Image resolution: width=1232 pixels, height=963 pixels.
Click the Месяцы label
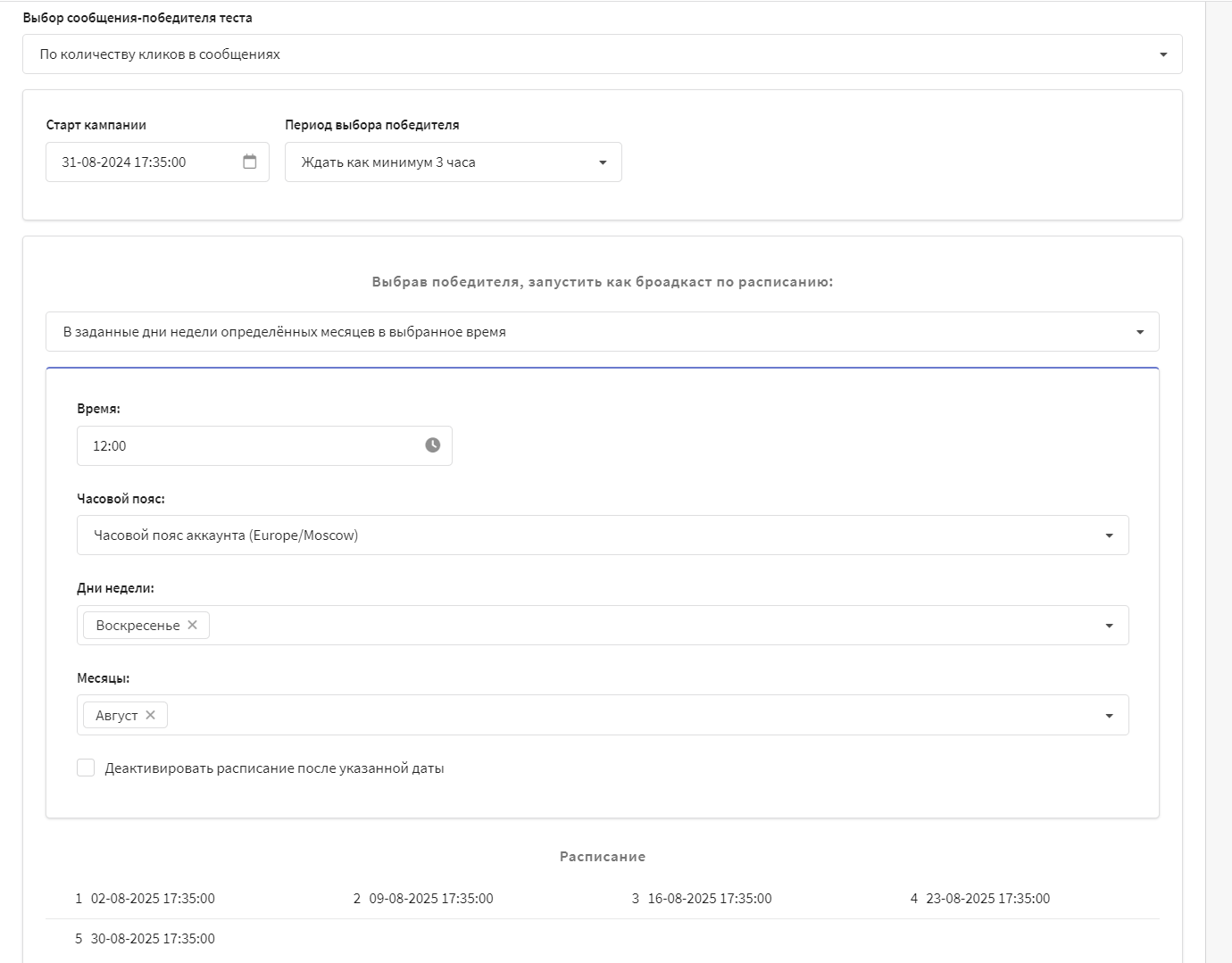point(104,678)
